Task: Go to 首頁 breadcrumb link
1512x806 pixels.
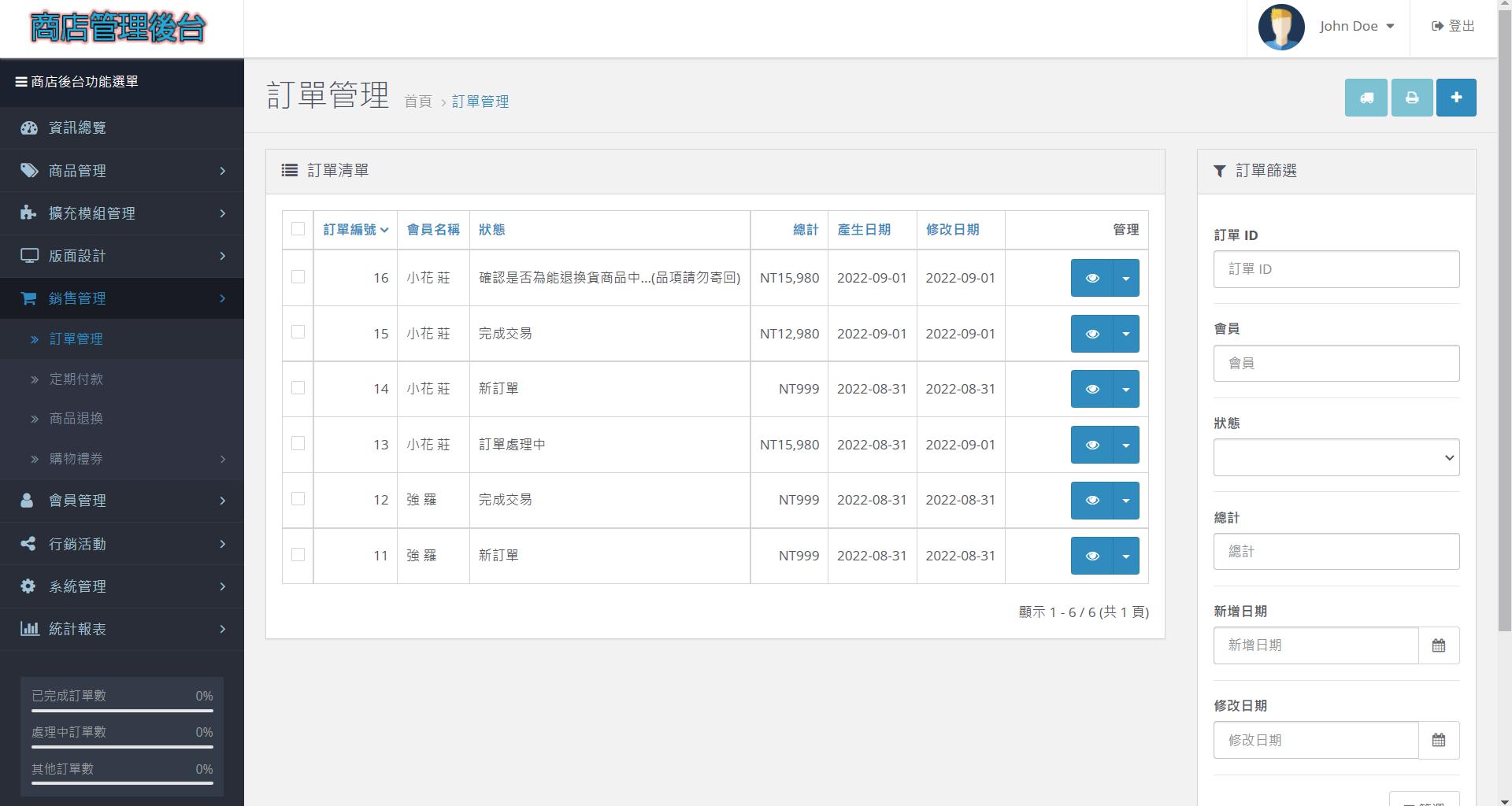Action: [x=418, y=102]
